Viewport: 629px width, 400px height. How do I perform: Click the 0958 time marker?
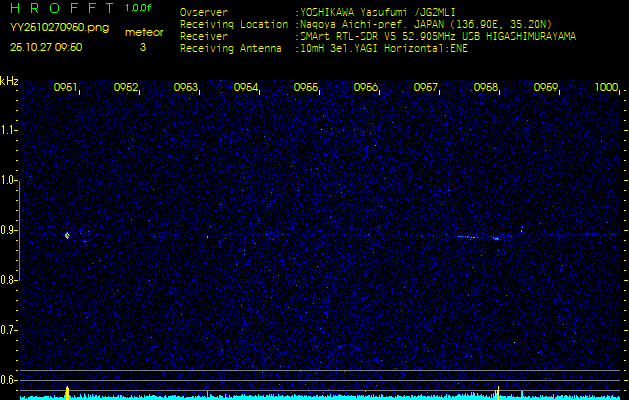click(485, 87)
